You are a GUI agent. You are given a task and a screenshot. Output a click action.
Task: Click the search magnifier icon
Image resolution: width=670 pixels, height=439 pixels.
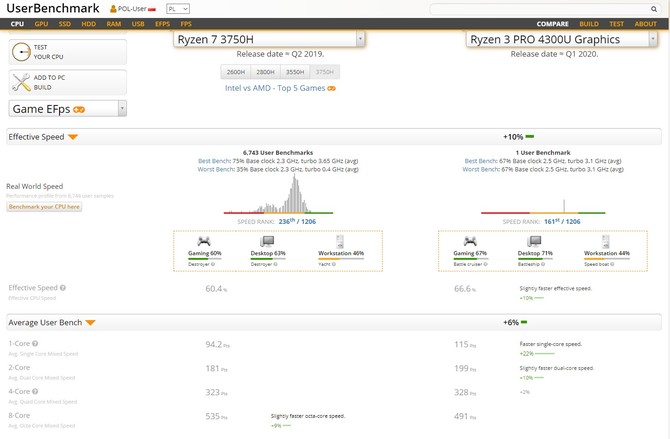click(x=654, y=9)
